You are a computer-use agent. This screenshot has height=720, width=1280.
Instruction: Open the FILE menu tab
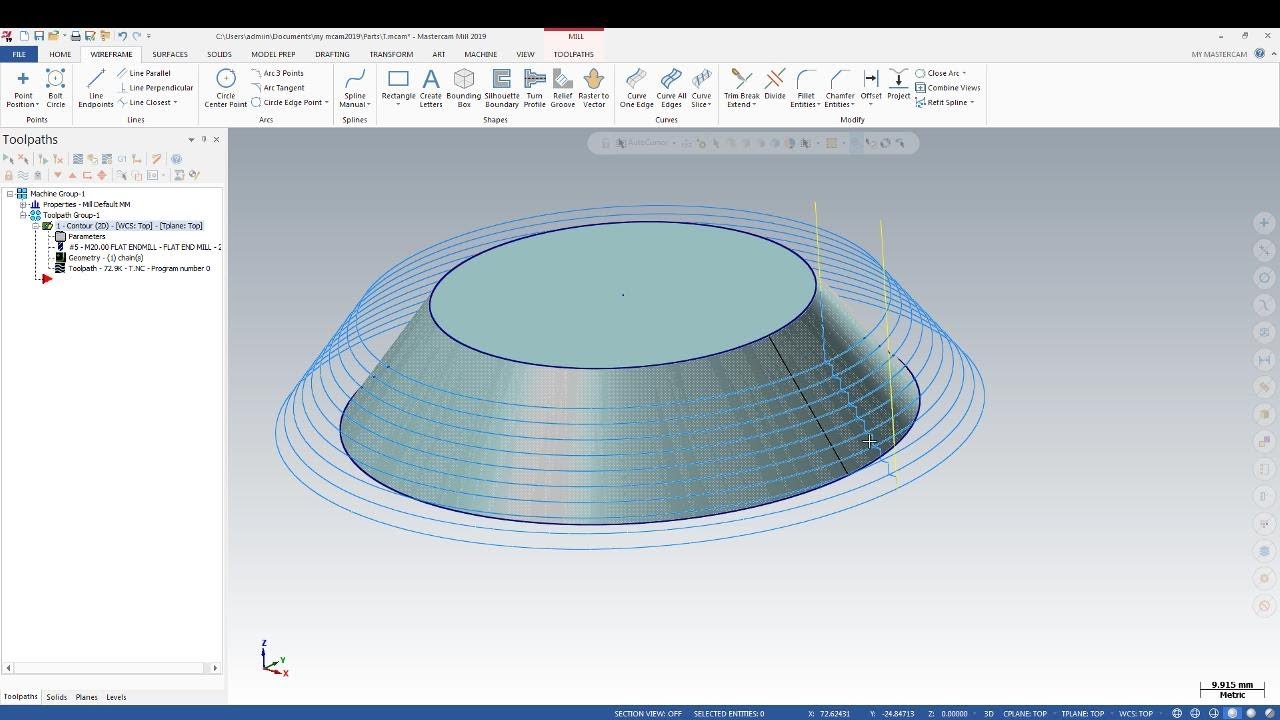(19, 54)
